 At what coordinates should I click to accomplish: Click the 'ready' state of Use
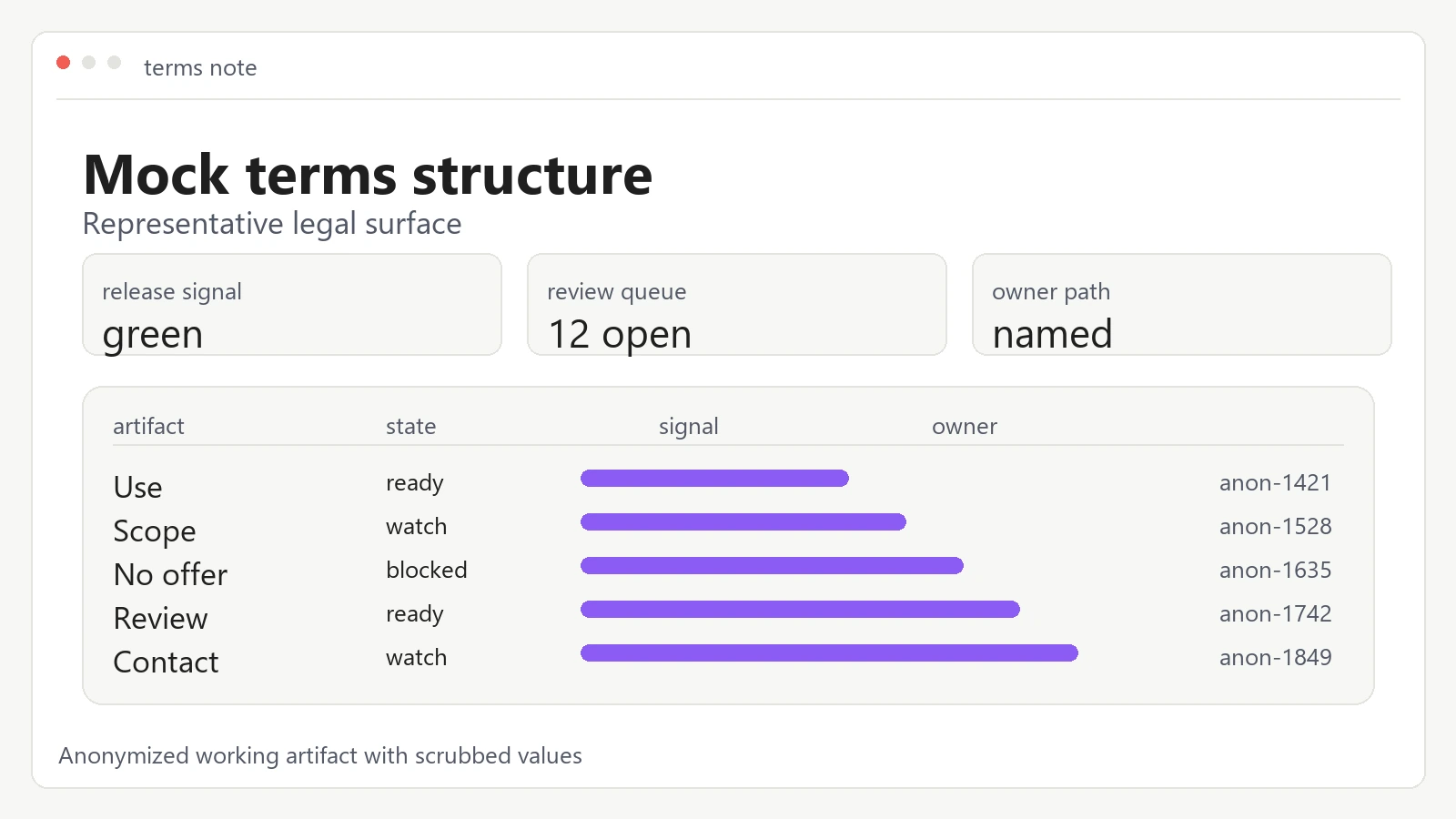pos(415,484)
